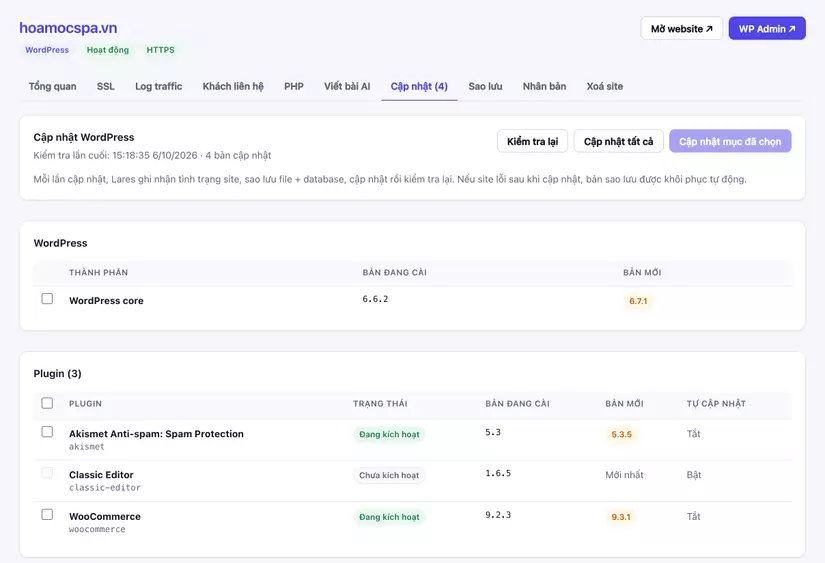Image resolution: width=825 pixels, height=563 pixels.
Task: Switch to the Tổng quan tab
Action: 53,86
